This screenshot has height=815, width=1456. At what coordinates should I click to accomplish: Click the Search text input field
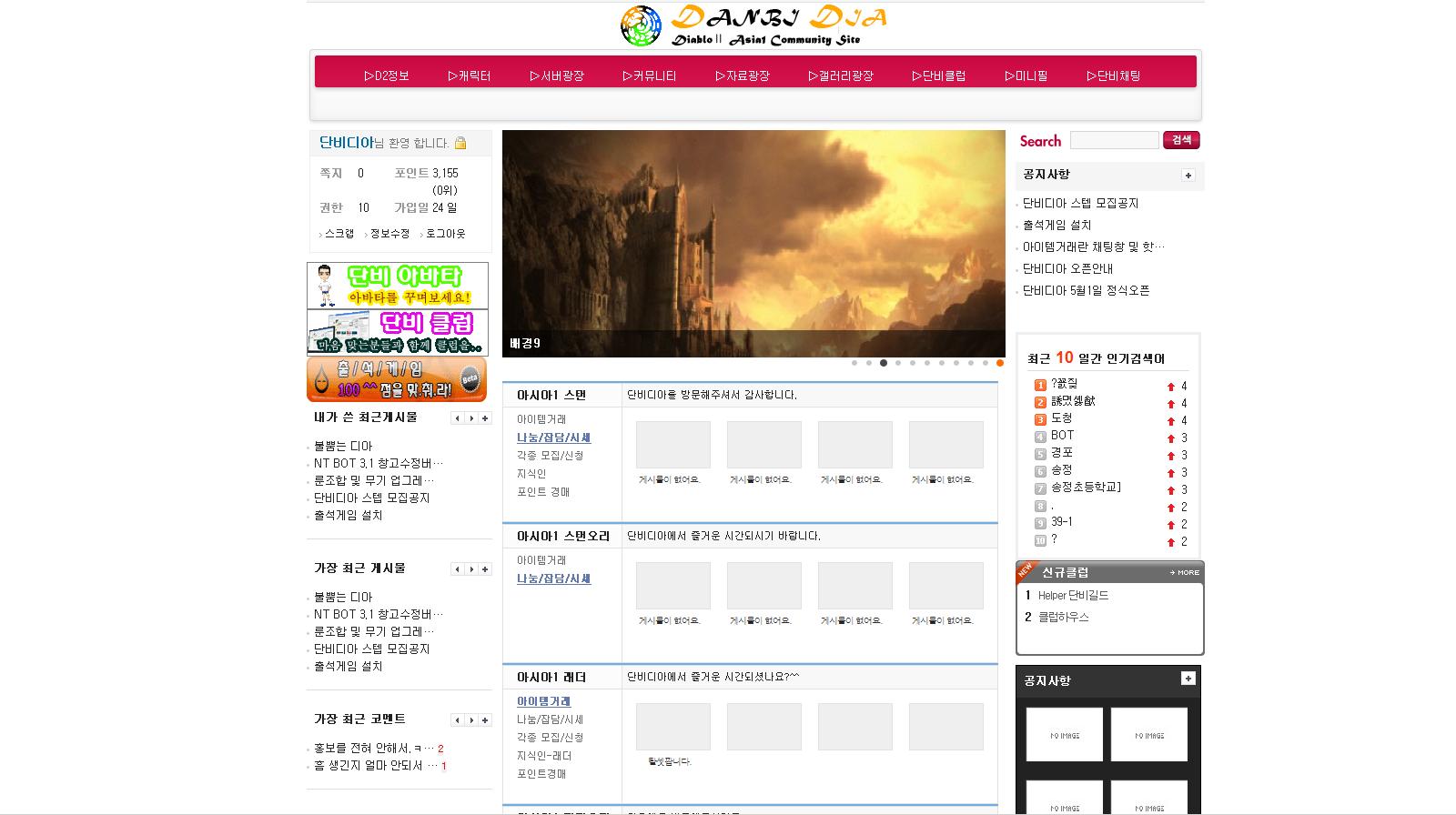[1114, 140]
